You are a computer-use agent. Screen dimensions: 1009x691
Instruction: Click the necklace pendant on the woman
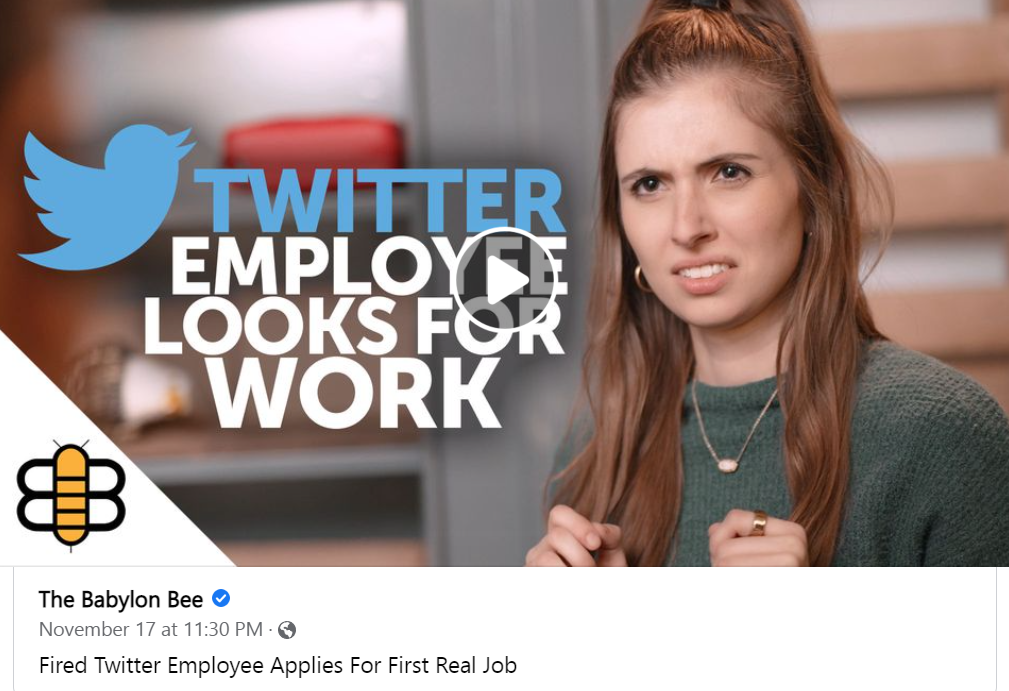coord(728,465)
